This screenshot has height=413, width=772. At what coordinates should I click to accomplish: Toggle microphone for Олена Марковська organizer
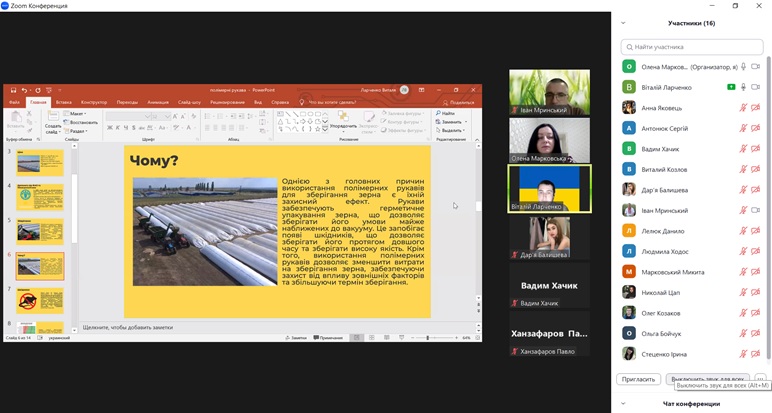(743, 66)
